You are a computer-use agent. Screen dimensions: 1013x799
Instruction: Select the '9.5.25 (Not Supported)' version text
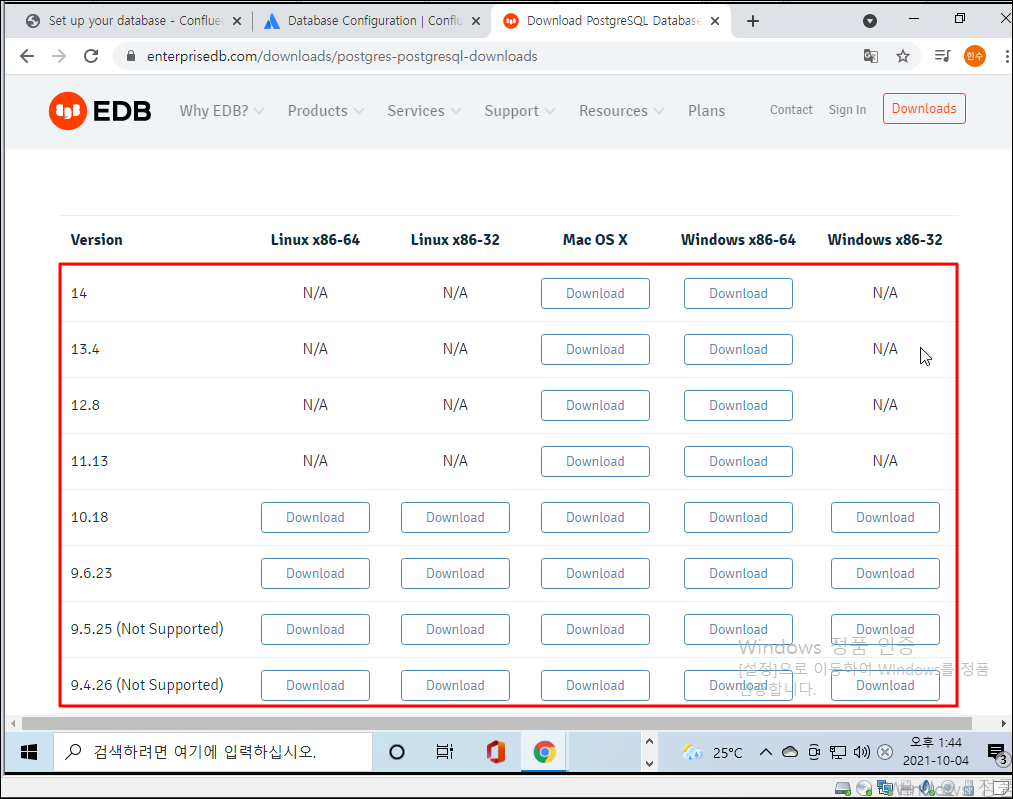pos(147,629)
